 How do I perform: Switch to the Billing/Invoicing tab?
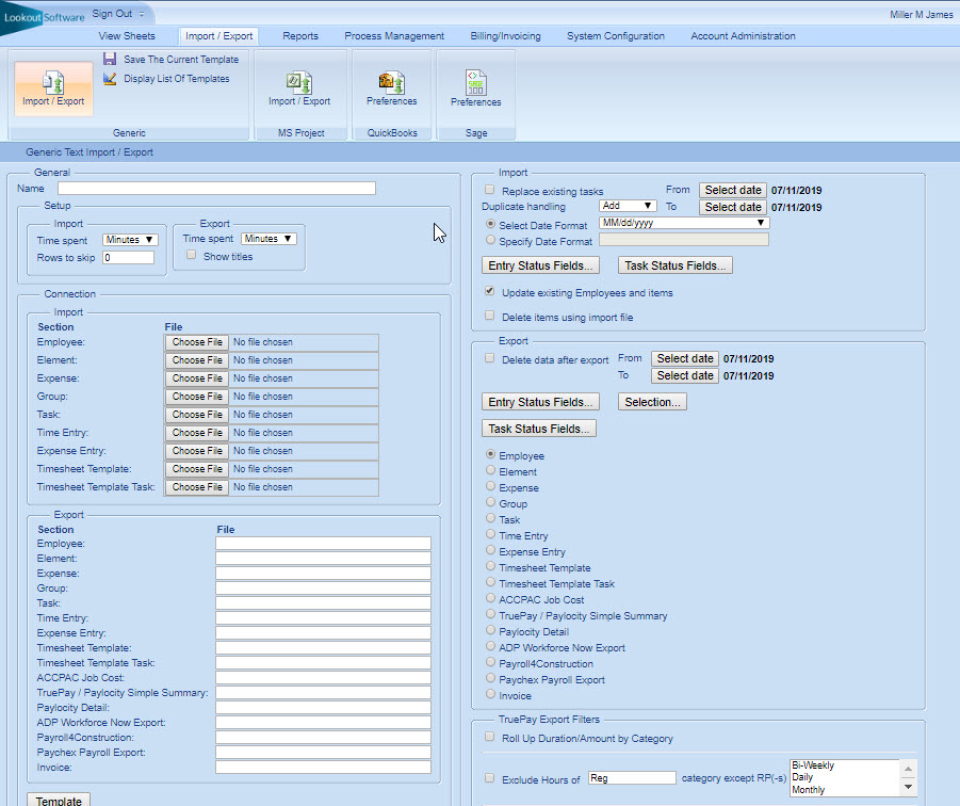506,35
